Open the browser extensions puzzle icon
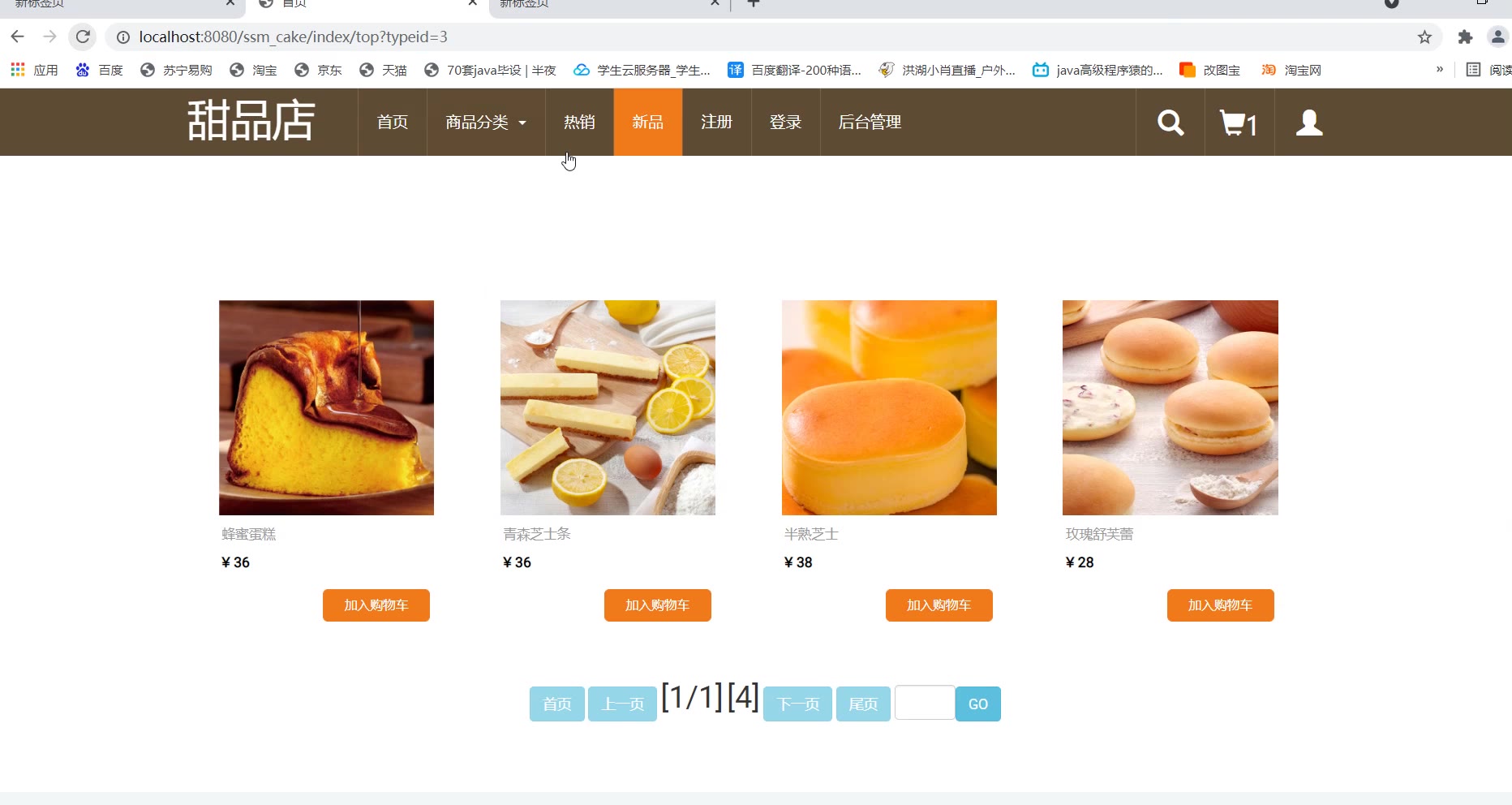Screen dimensions: 1512x805 point(1465,37)
